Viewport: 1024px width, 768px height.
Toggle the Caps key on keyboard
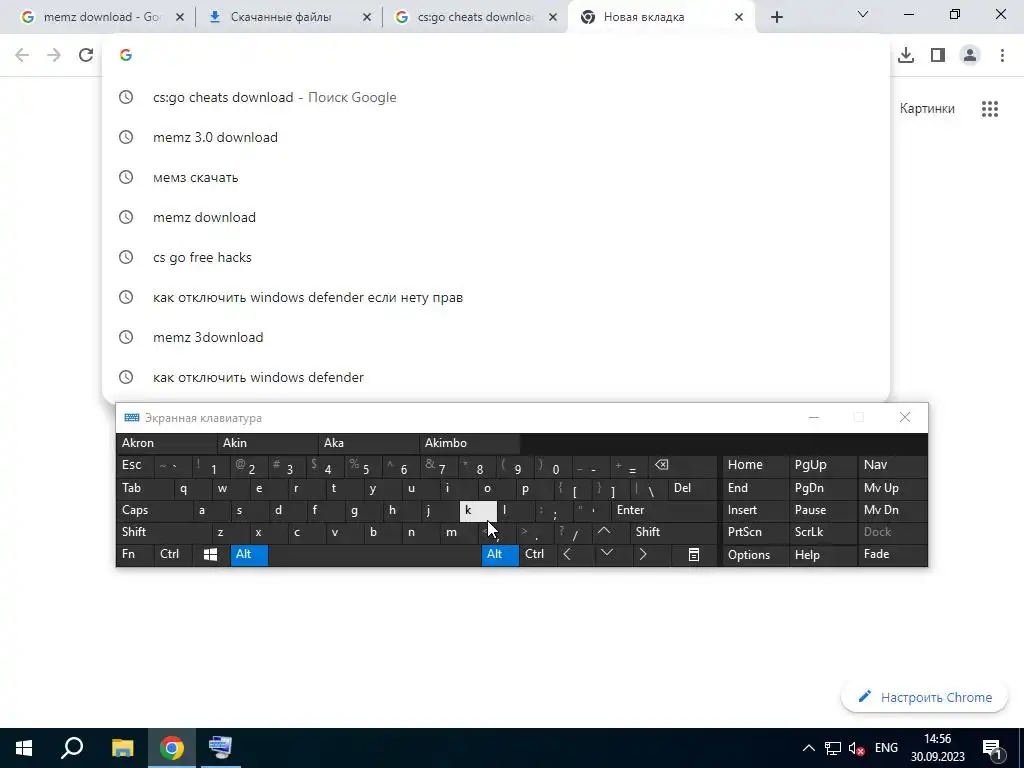coord(155,510)
